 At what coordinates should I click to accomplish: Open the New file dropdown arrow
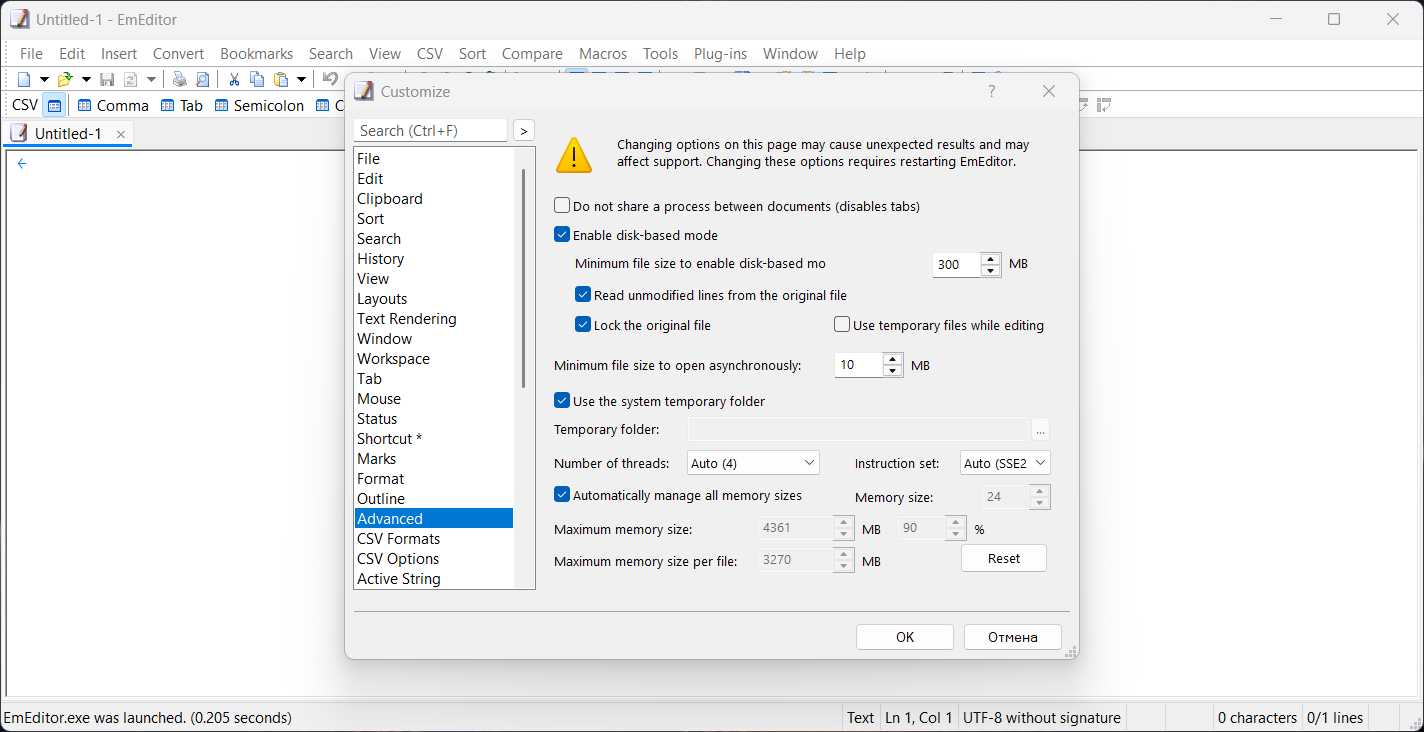coord(44,79)
